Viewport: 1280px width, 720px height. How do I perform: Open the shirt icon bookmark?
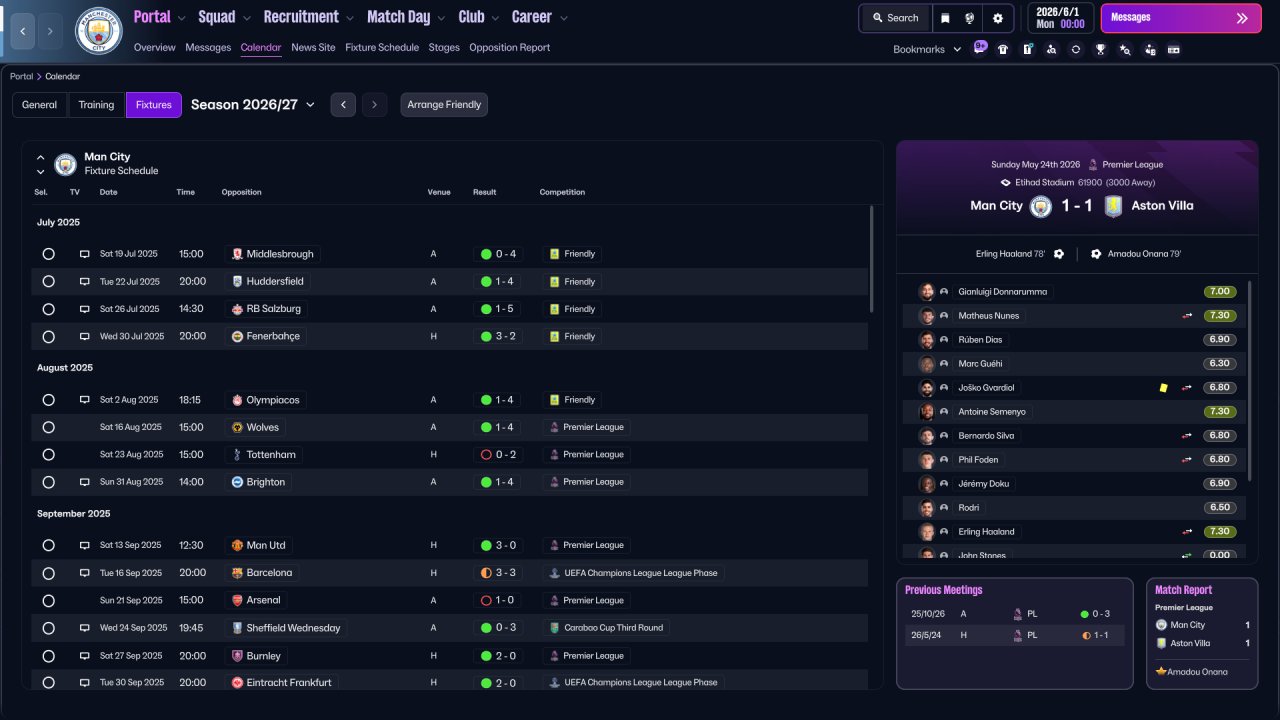point(1003,49)
